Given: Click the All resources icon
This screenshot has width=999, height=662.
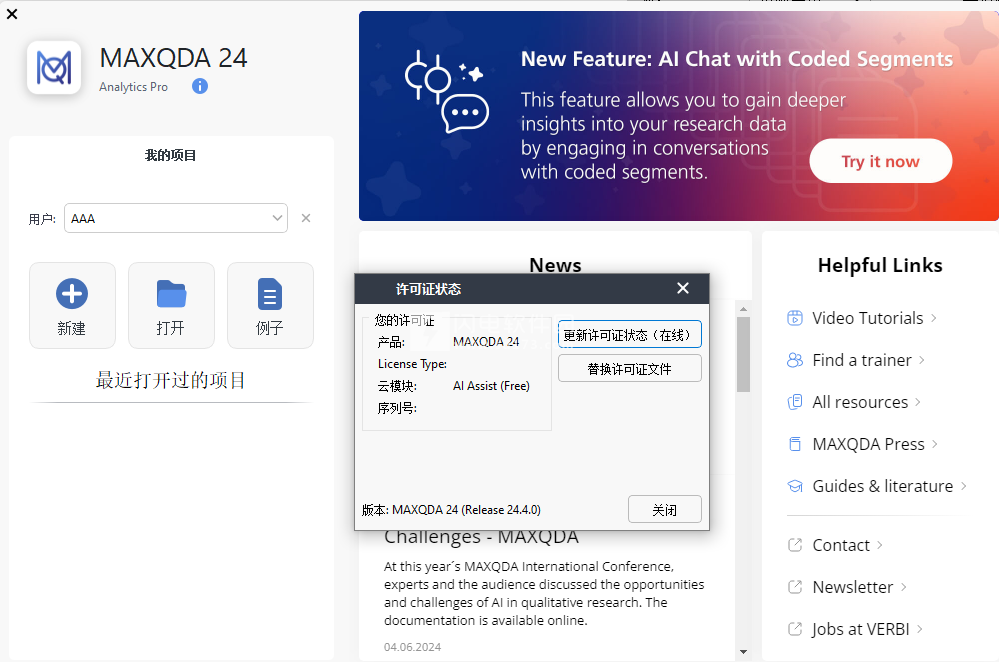Looking at the screenshot, I should tap(795, 402).
